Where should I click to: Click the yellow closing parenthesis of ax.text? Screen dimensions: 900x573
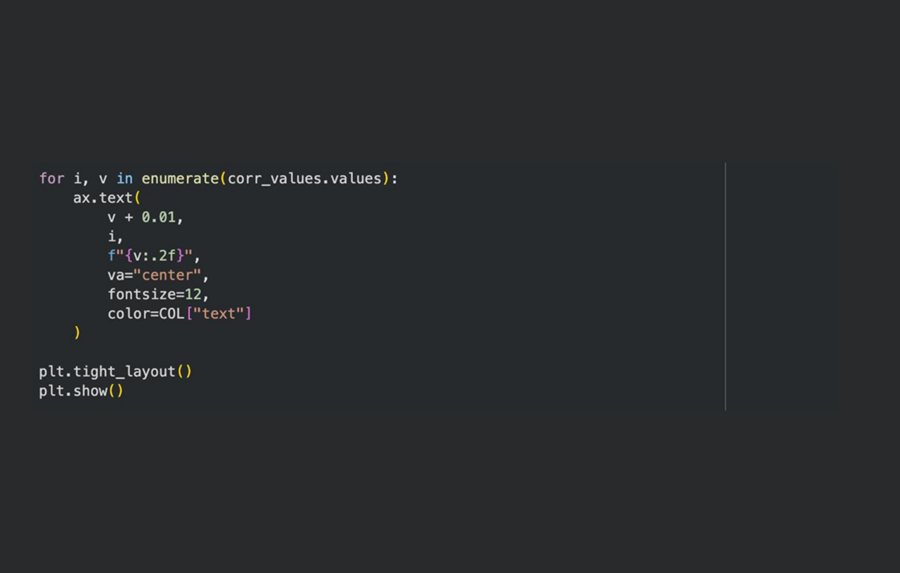[x=77, y=333]
